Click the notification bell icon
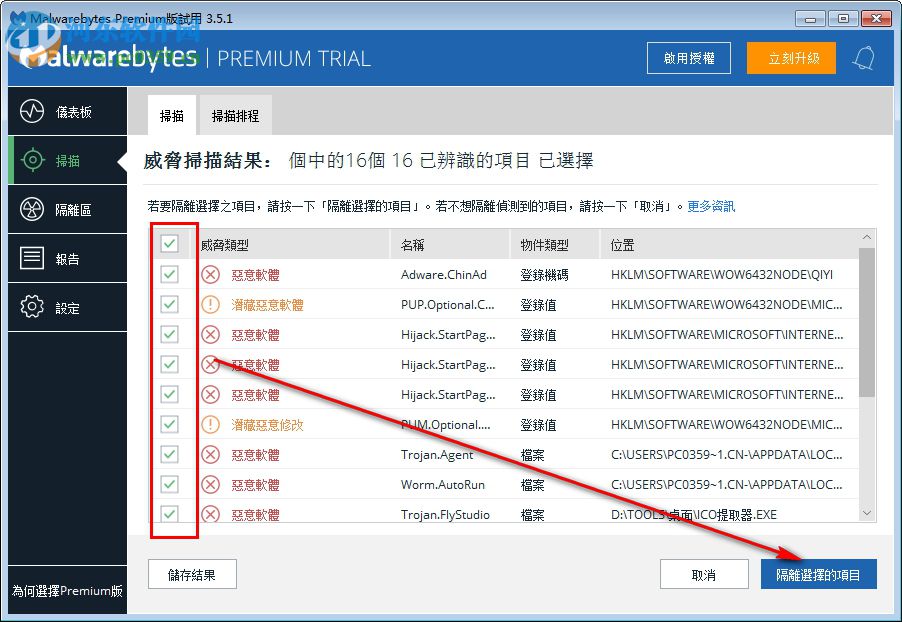 point(866,58)
